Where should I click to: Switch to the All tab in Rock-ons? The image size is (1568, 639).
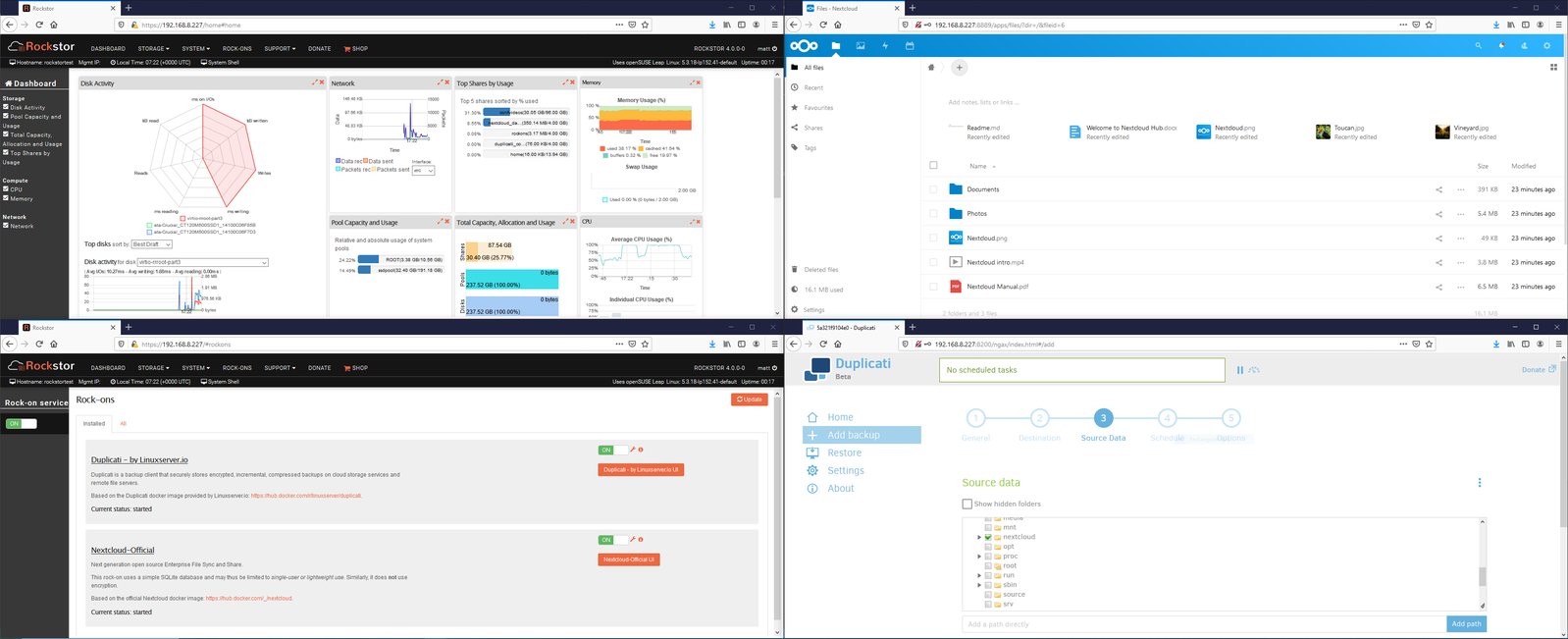tap(123, 424)
